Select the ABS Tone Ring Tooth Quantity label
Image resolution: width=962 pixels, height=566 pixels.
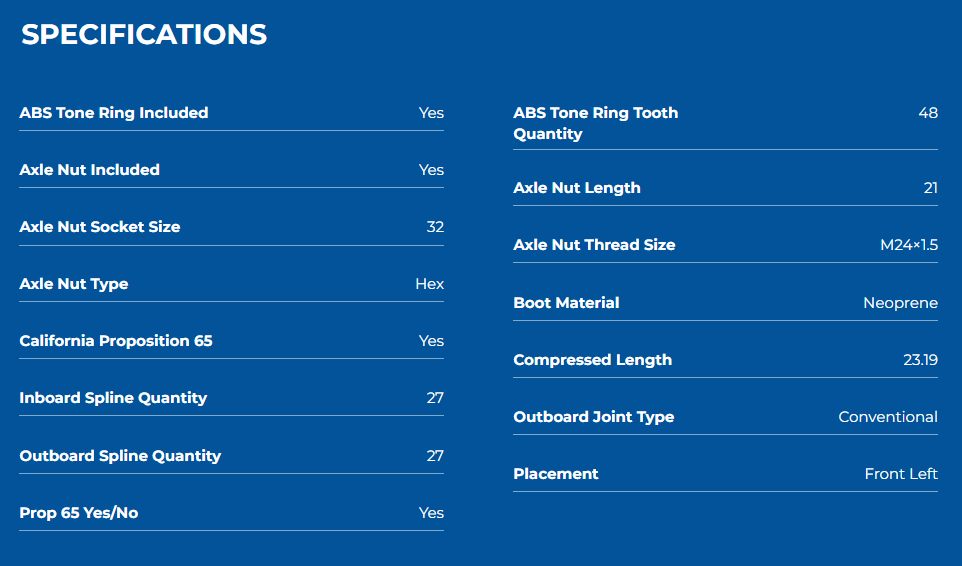click(596, 123)
